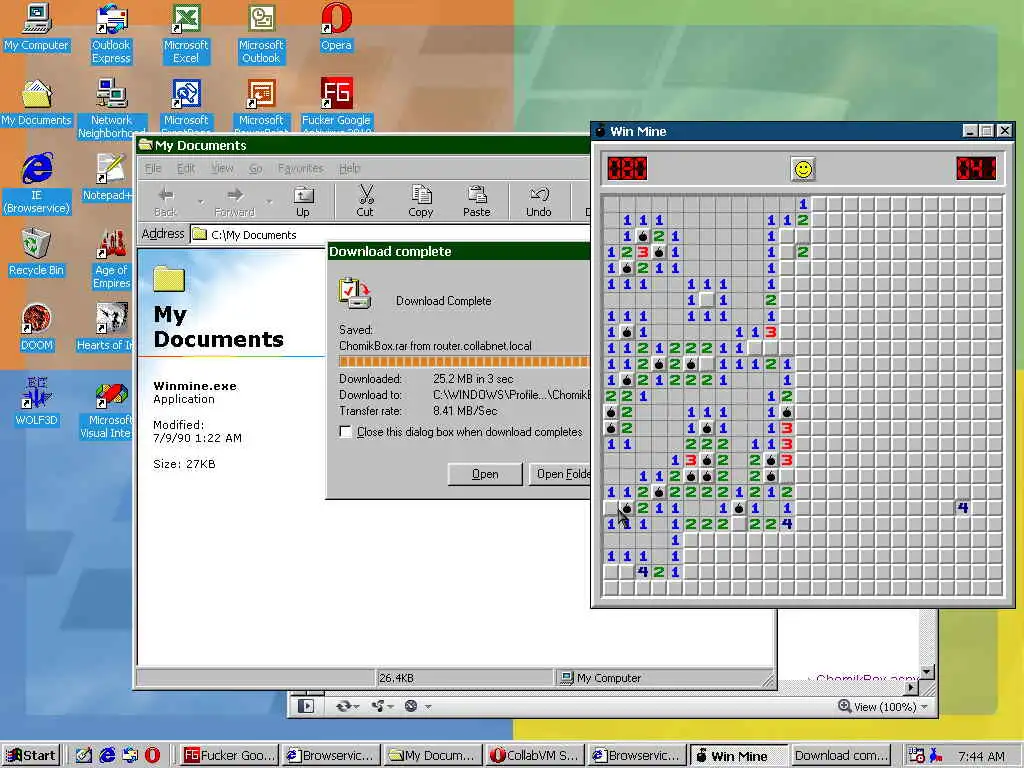Select the Opera desktop icon

pyautogui.click(x=336, y=27)
